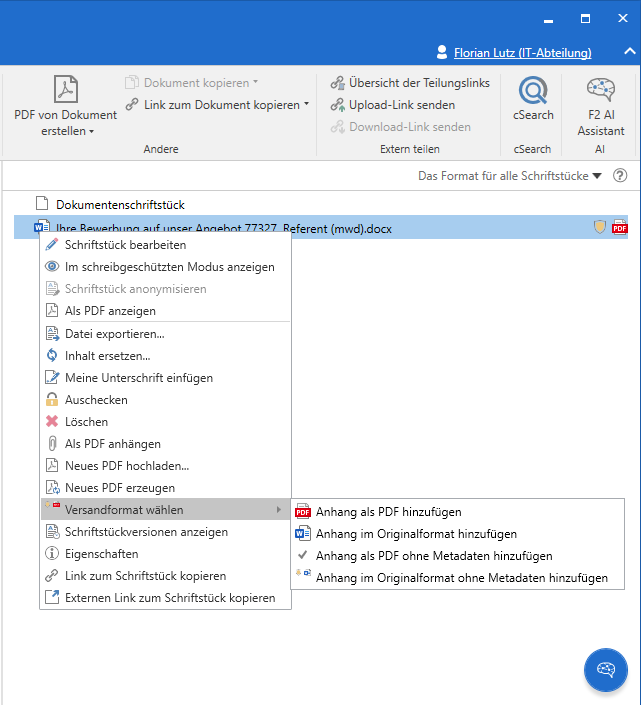Choose Anhang im Originalformat hinzufügen
This screenshot has height=705, width=641.
point(416,534)
